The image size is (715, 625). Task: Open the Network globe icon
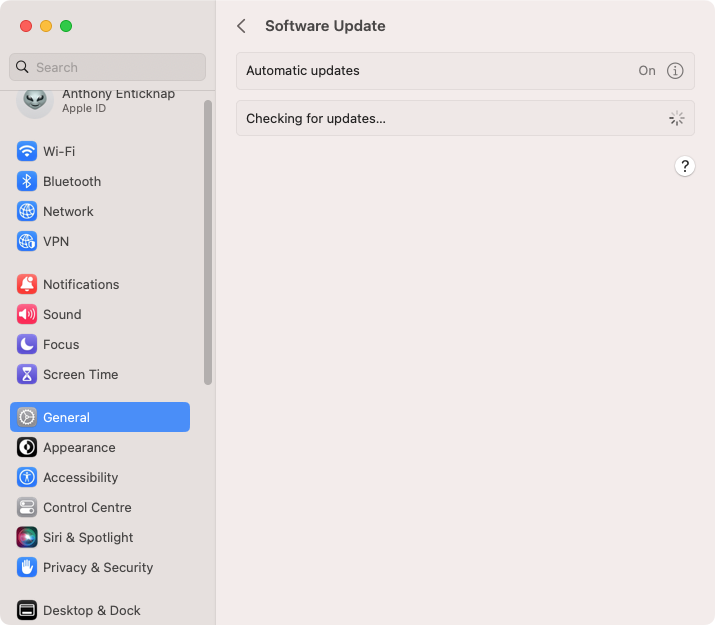click(x=27, y=212)
